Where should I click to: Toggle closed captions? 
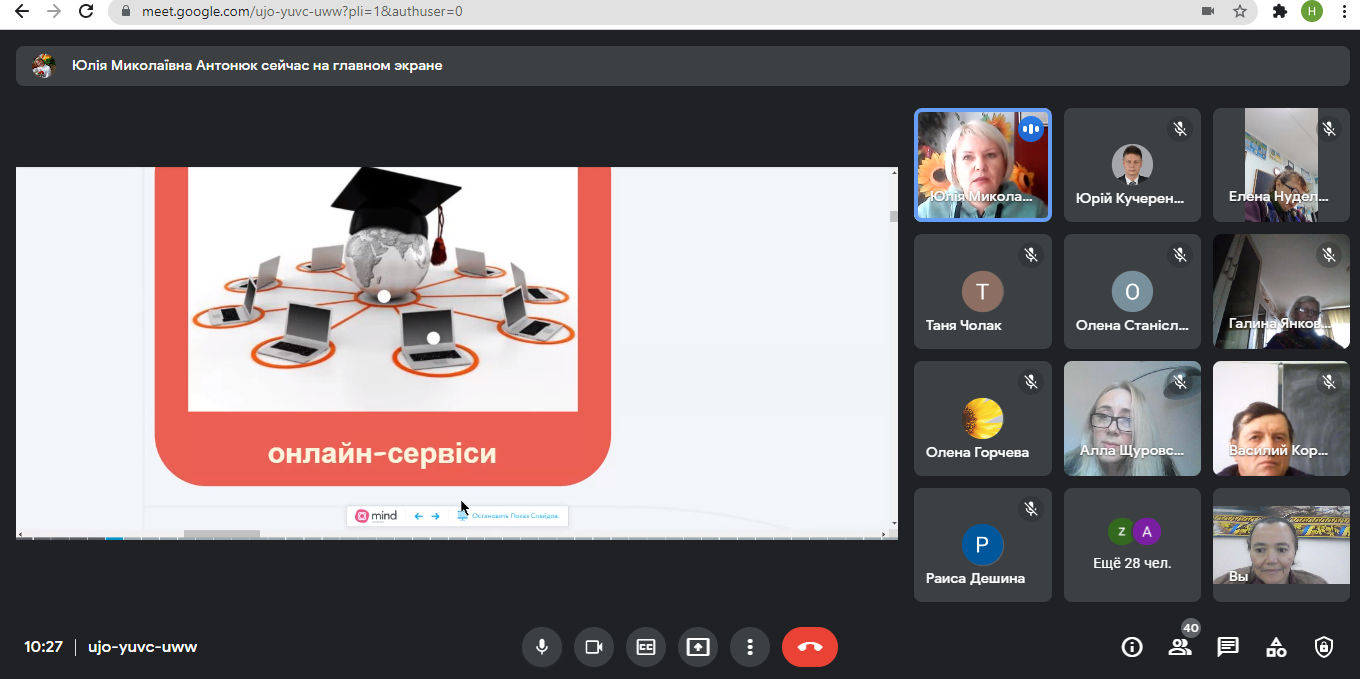[646, 647]
